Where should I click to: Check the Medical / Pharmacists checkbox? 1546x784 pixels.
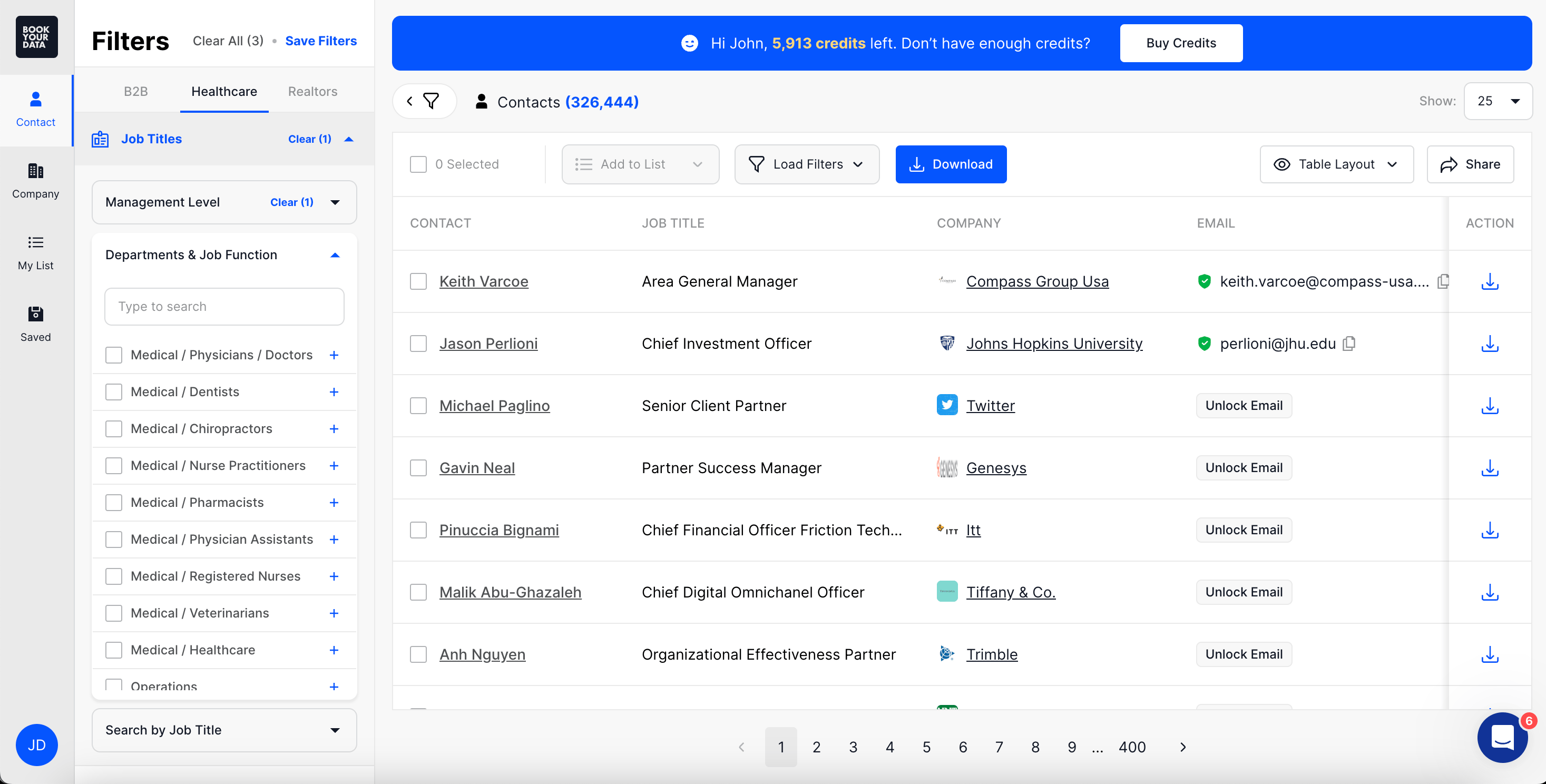click(x=113, y=503)
